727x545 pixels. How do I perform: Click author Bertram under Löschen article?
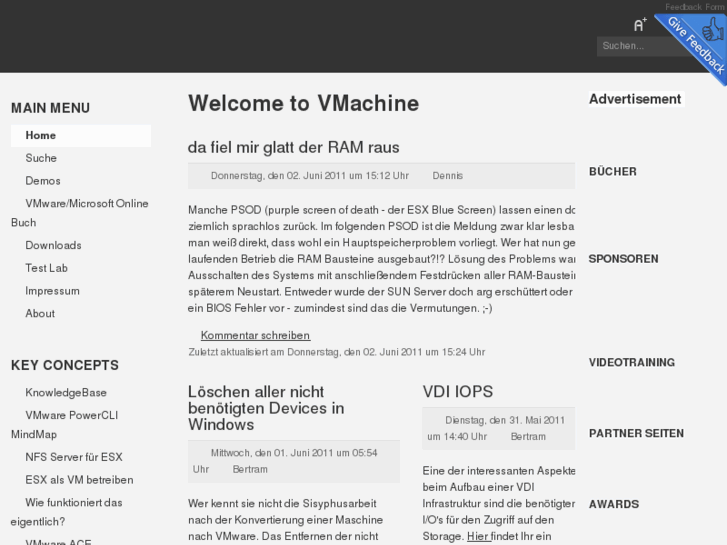(250, 469)
